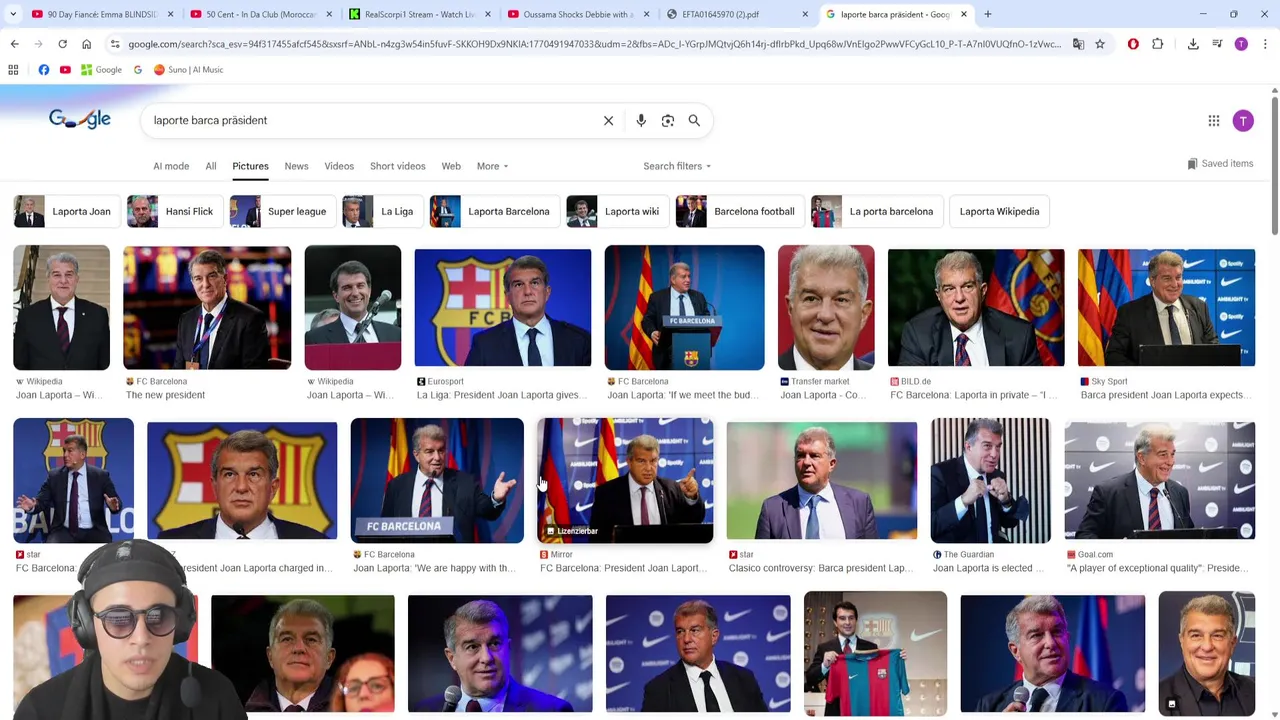This screenshot has width=1280, height=720.
Task: Switch to the Videos tab
Action: (339, 166)
